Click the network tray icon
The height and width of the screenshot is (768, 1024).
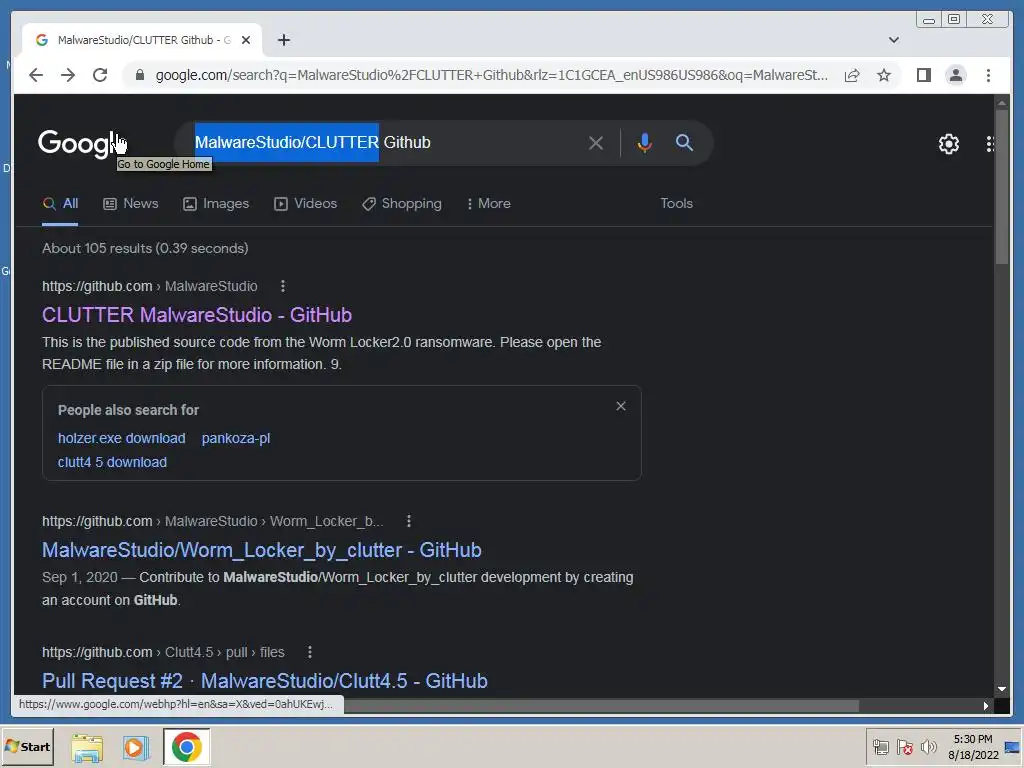tap(880, 747)
